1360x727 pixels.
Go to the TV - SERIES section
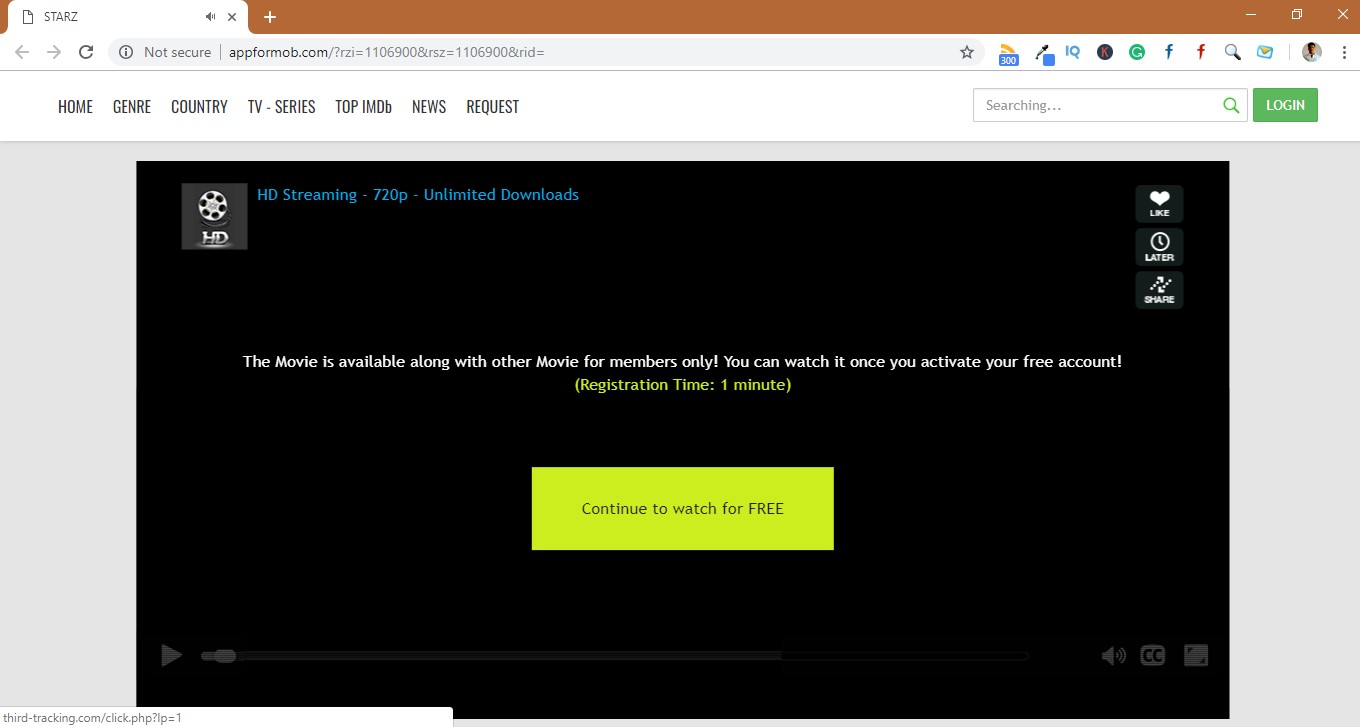(x=281, y=106)
